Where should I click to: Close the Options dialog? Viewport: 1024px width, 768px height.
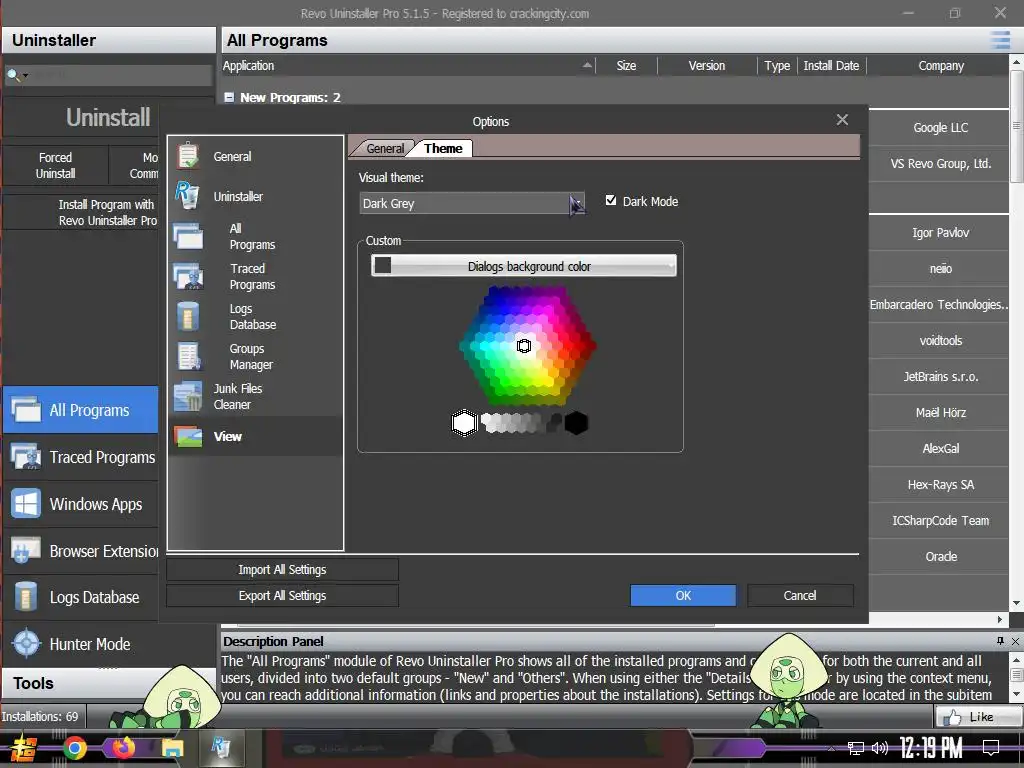pos(842,120)
